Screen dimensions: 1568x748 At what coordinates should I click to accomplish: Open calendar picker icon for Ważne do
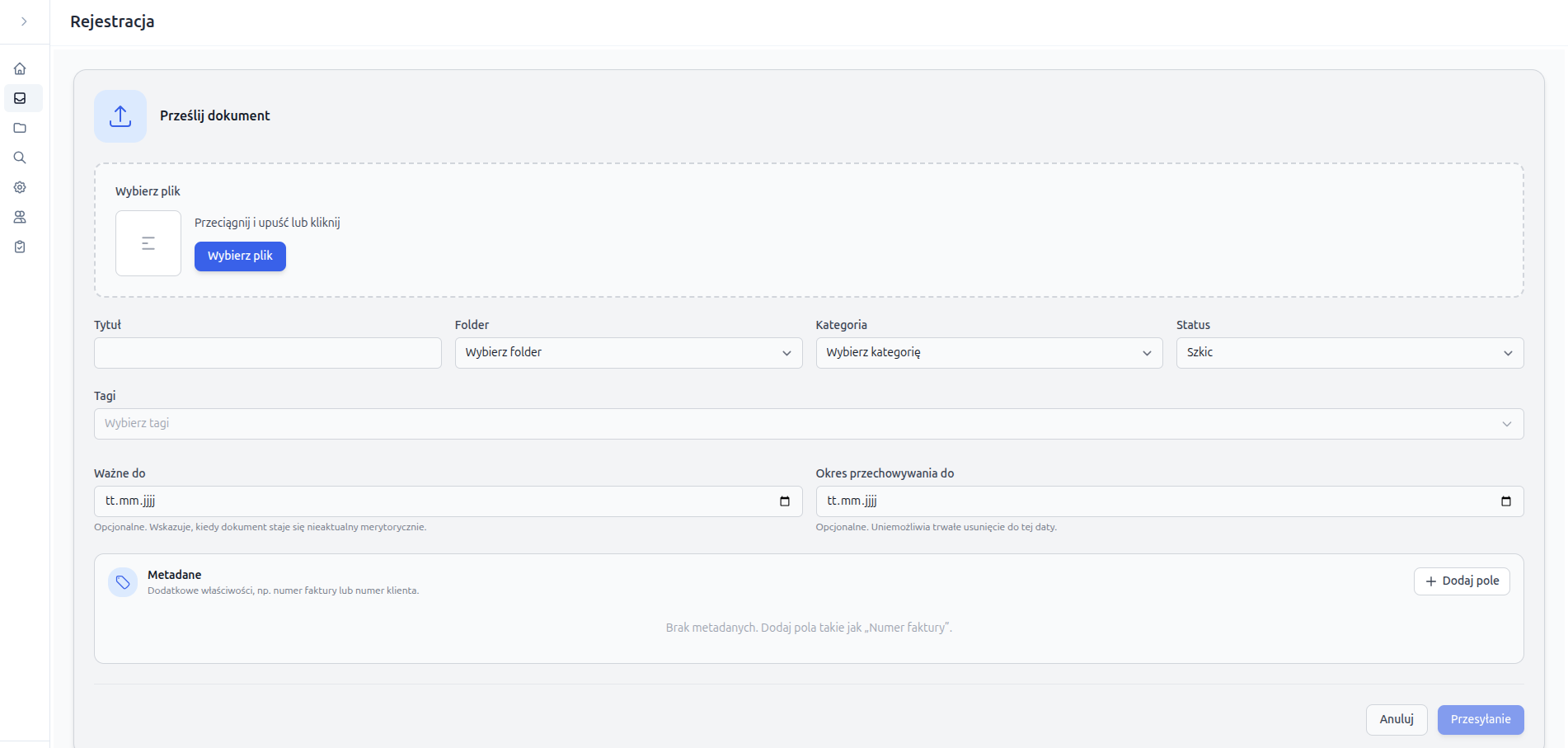(785, 501)
